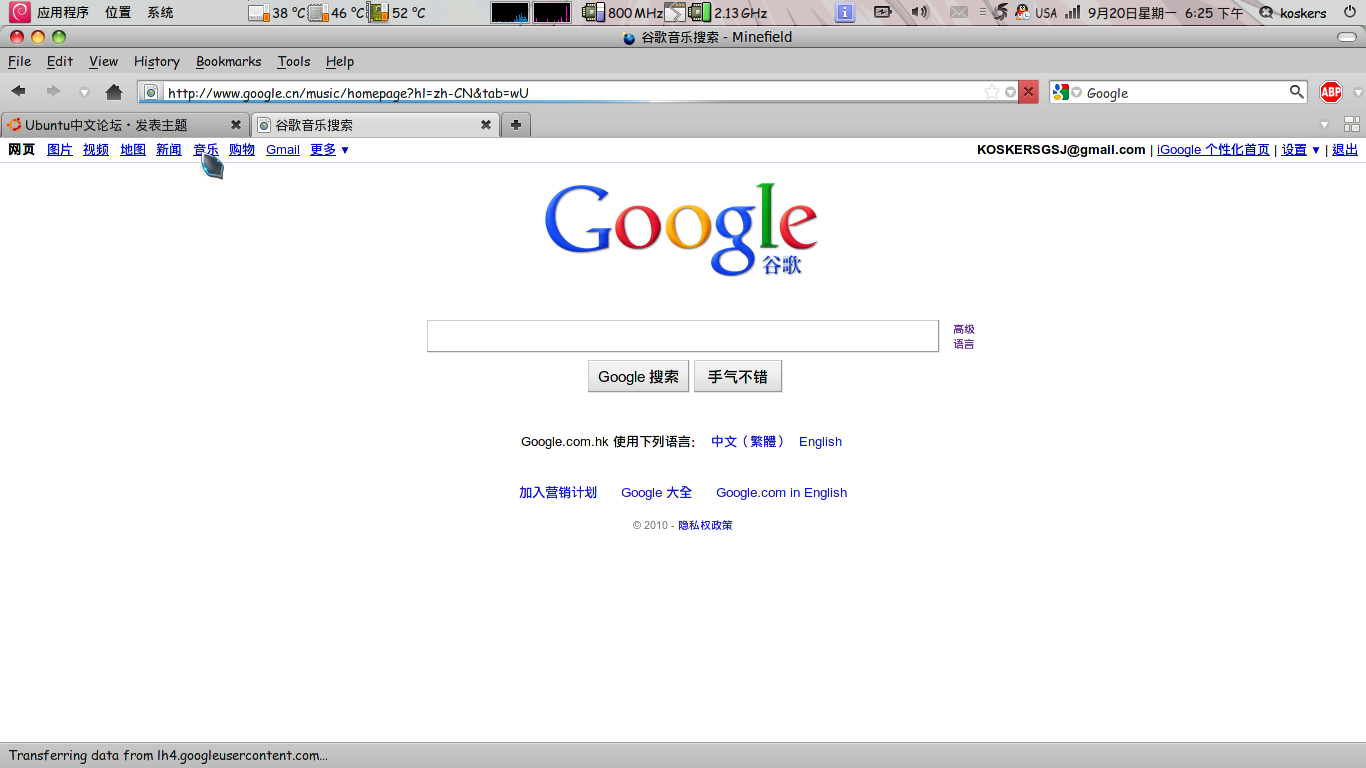Open the Help menu
Image resolution: width=1366 pixels, height=768 pixels.
(340, 61)
